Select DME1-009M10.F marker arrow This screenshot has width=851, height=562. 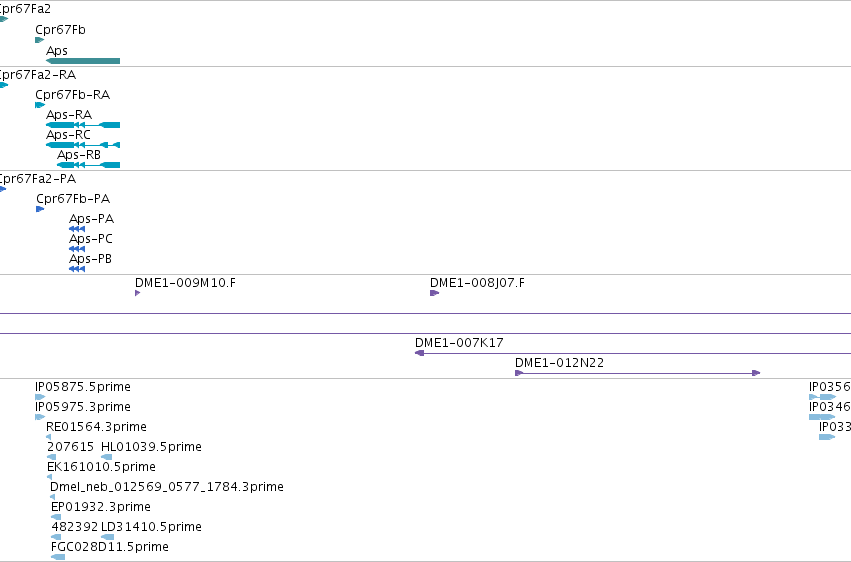pyautogui.click(x=138, y=293)
